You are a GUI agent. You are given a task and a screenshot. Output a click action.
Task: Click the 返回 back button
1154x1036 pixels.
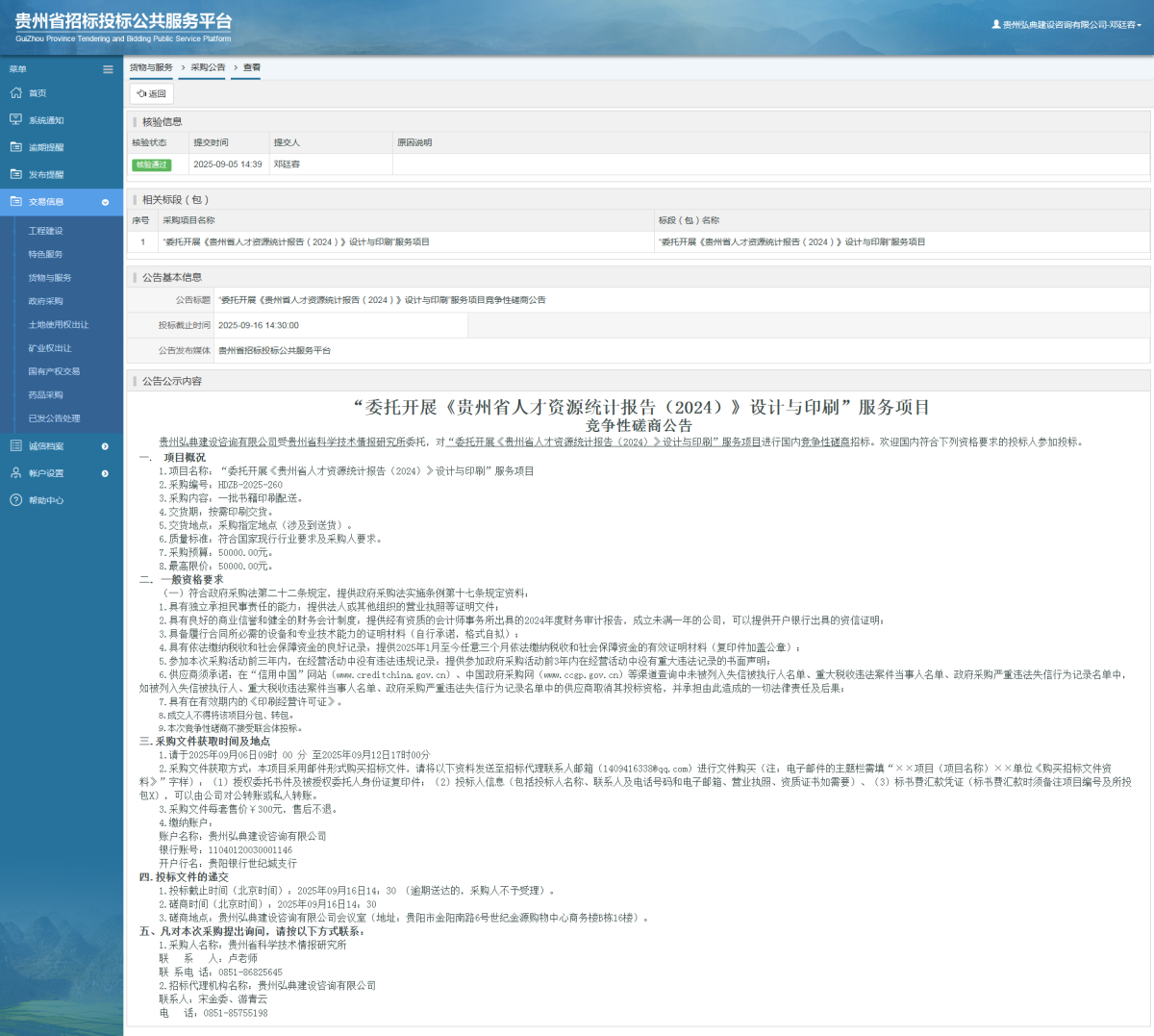[x=151, y=93]
